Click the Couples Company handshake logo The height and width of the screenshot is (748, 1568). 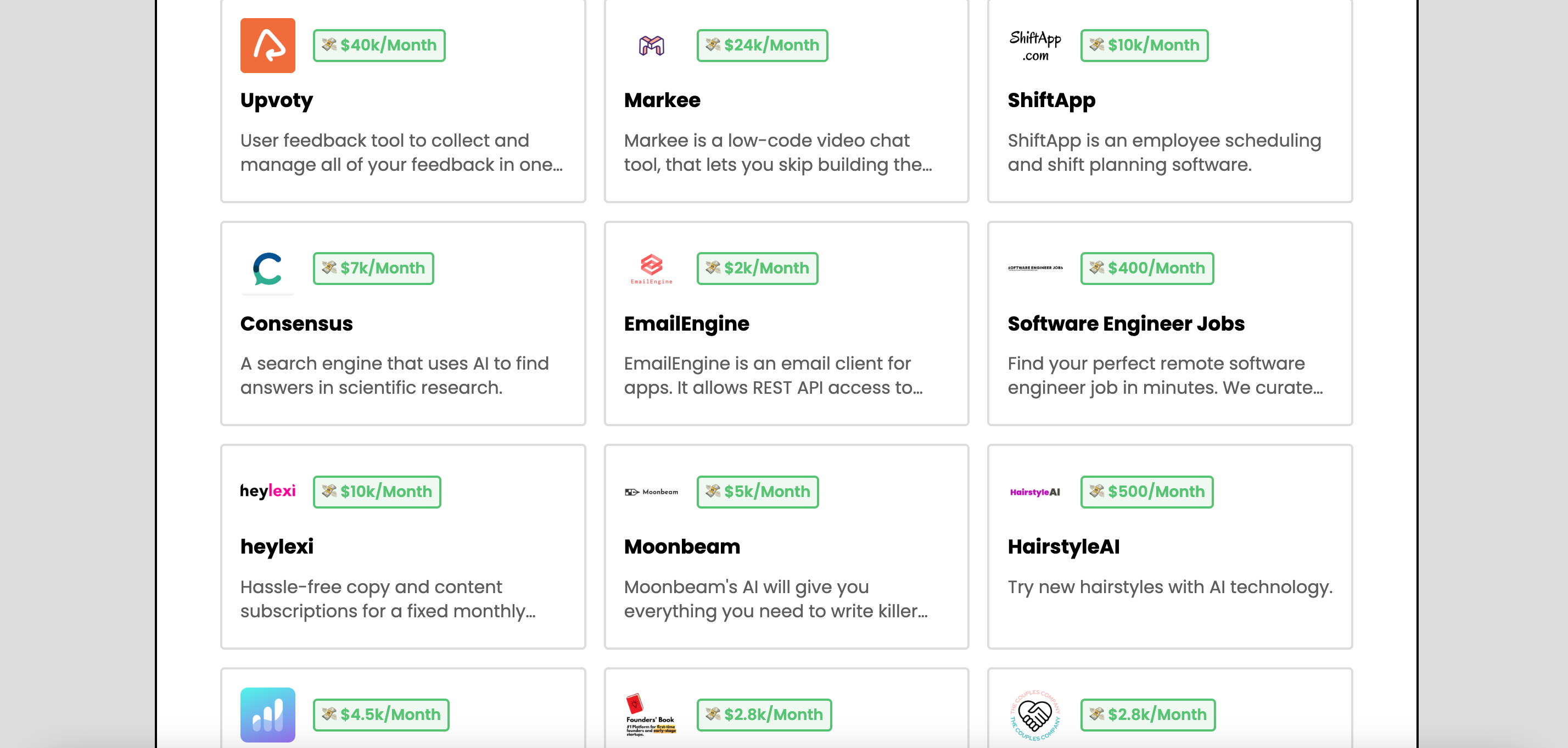pos(1035,714)
